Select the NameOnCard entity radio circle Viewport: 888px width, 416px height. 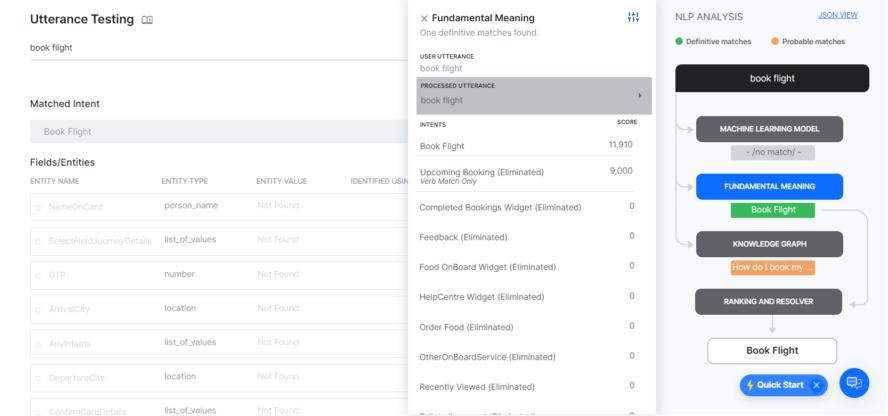click(x=38, y=207)
